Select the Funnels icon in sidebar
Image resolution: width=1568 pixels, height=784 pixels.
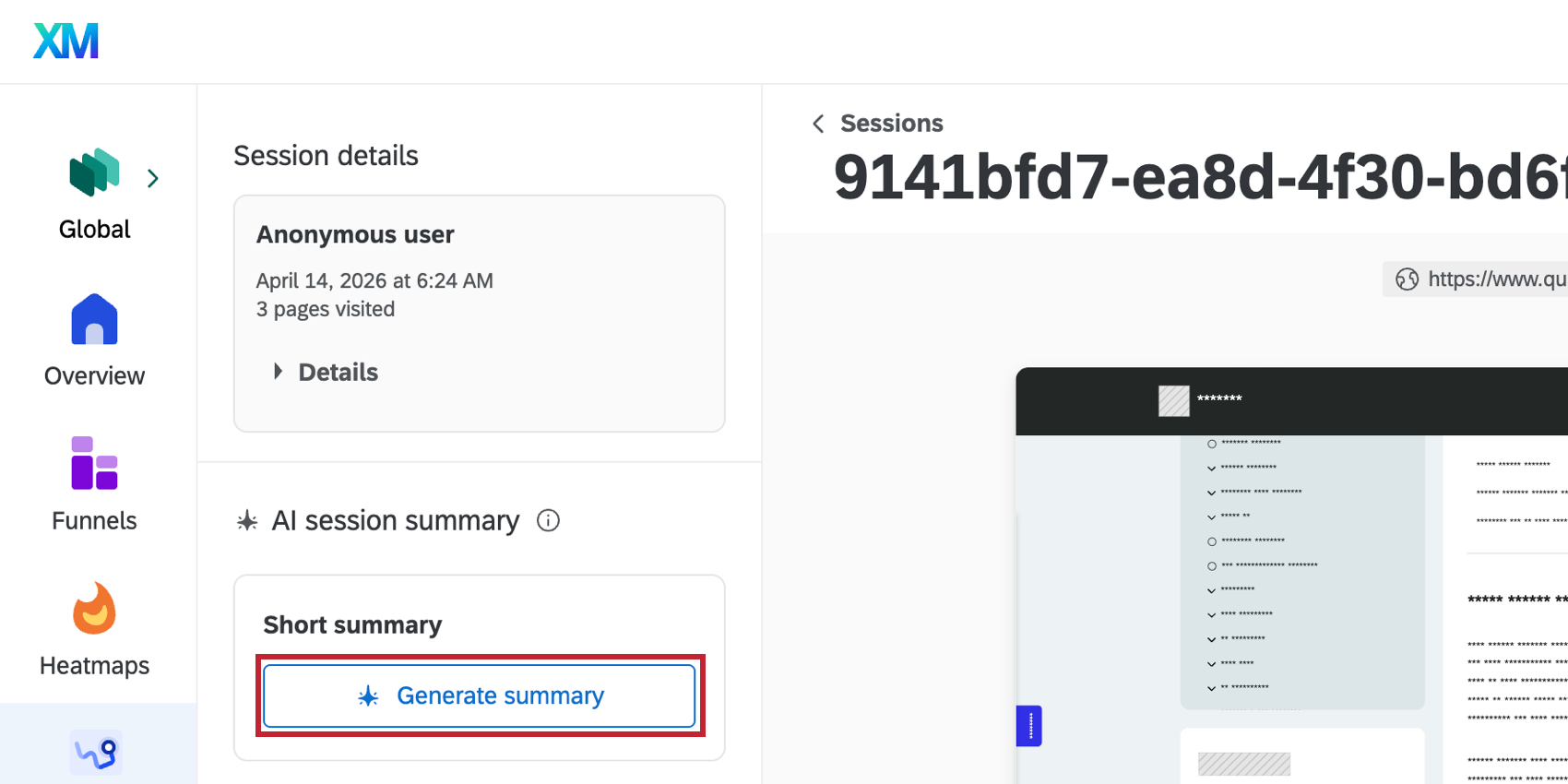[x=93, y=463]
